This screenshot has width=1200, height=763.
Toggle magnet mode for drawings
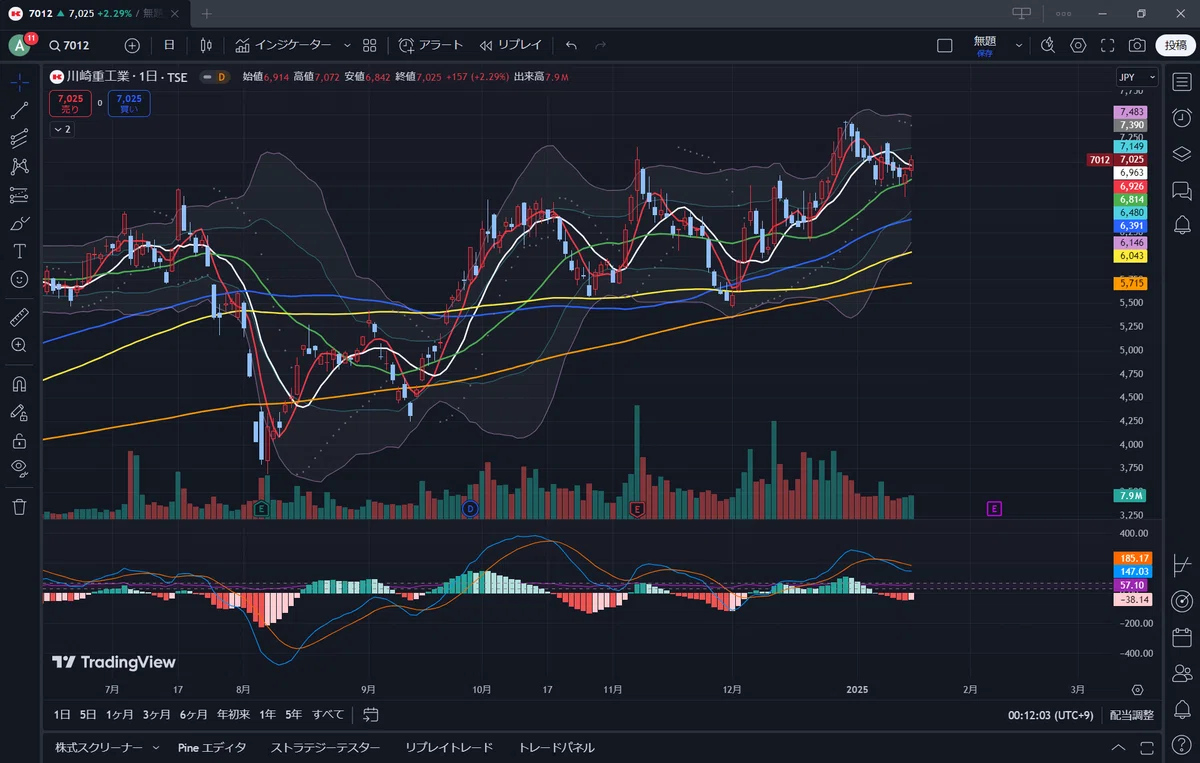click(19, 383)
